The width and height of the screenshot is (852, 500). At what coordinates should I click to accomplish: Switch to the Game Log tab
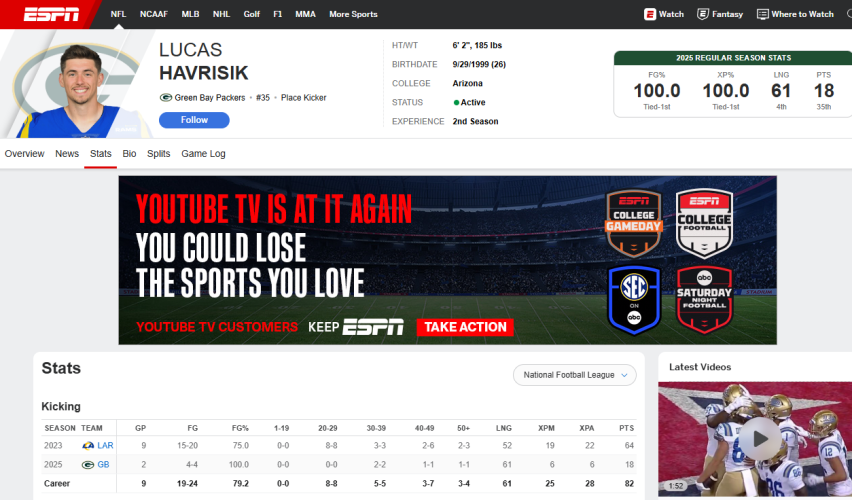click(203, 154)
